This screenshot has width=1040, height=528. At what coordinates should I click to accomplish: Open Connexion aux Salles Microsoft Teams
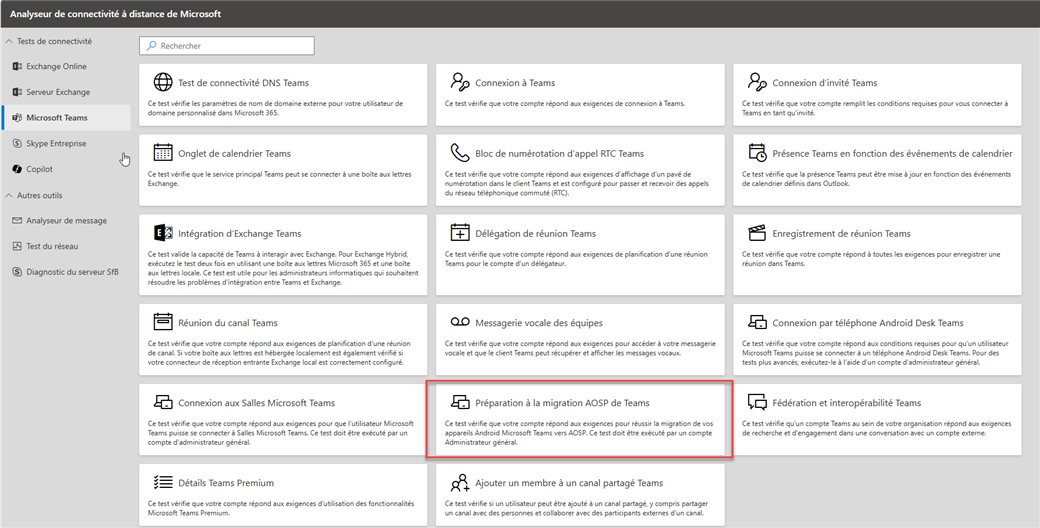(x=283, y=419)
